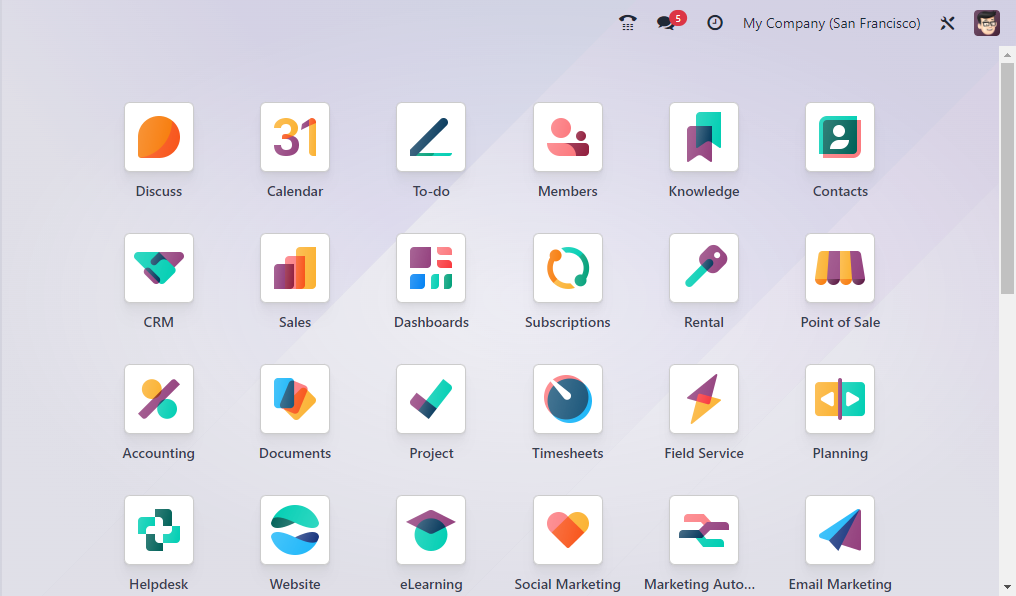Open the user avatar menu
The width and height of the screenshot is (1016, 596).
tap(986, 22)
